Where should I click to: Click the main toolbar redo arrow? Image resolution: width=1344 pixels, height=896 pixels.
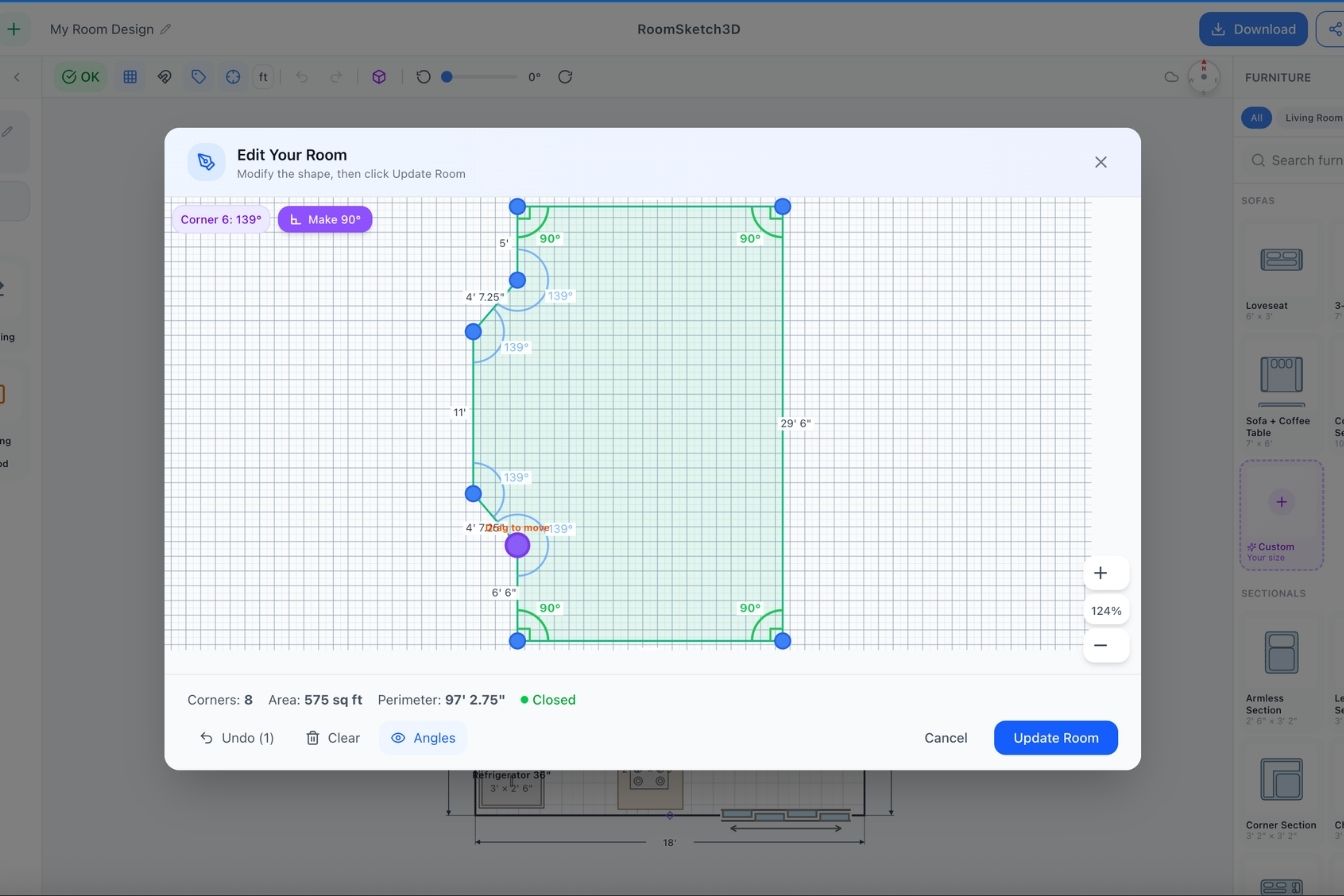[x=336, y=77]
